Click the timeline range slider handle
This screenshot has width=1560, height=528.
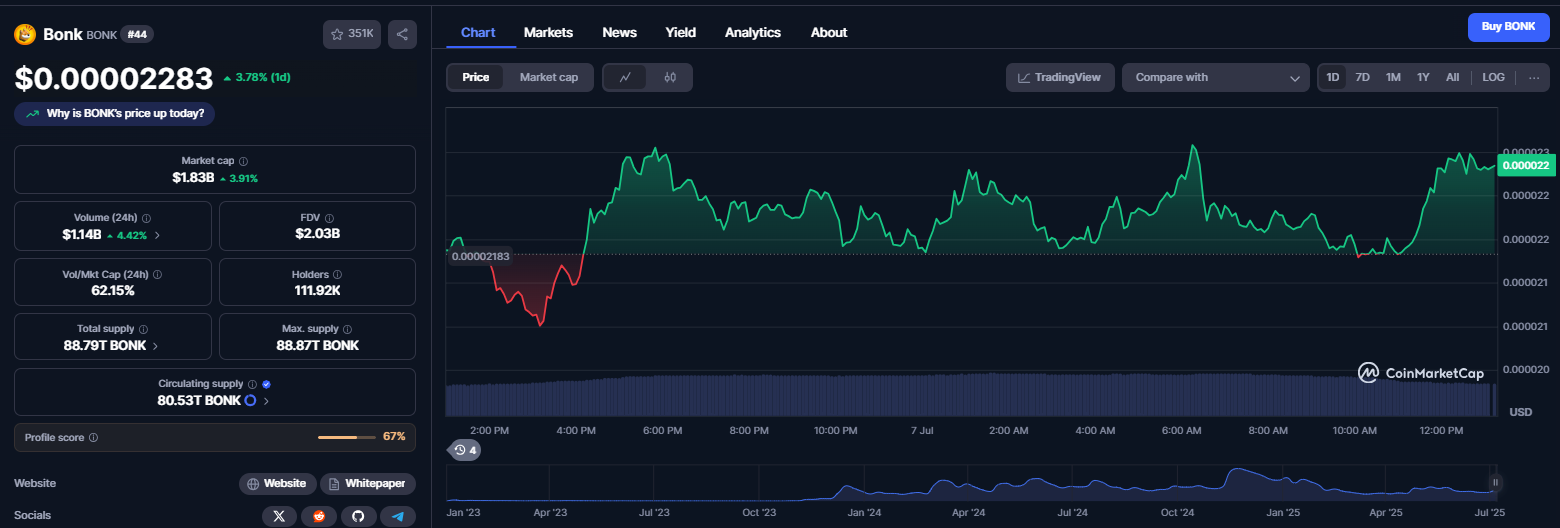click(x=1495, y=482)
